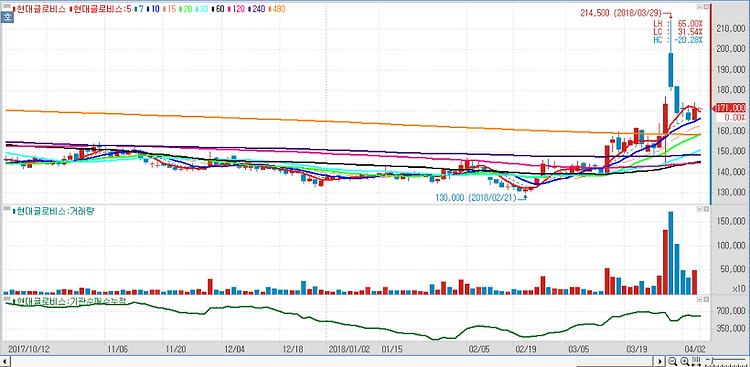Click the x10 volume multiplier label

pyautogui.click(x=738, y=289)
